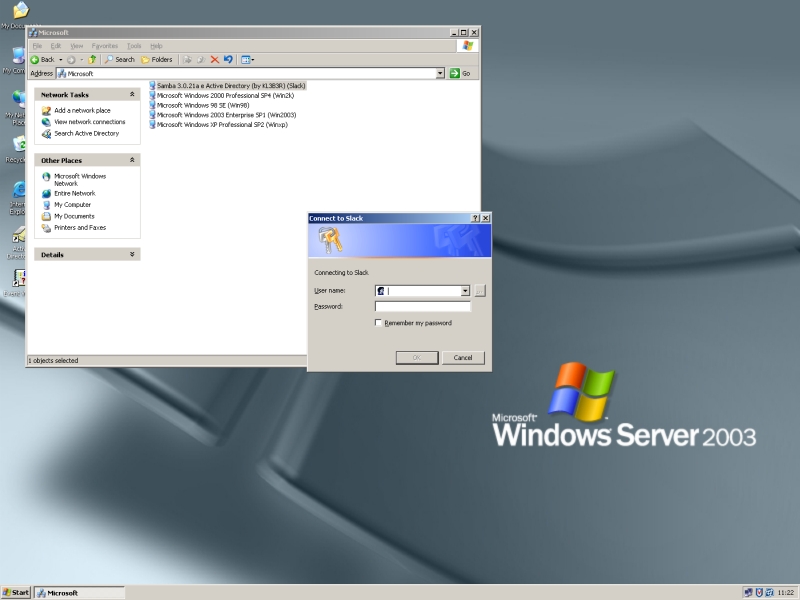Open the Search tool in the toolbar
Screen dimensions: 800x600
click(119, 60)
